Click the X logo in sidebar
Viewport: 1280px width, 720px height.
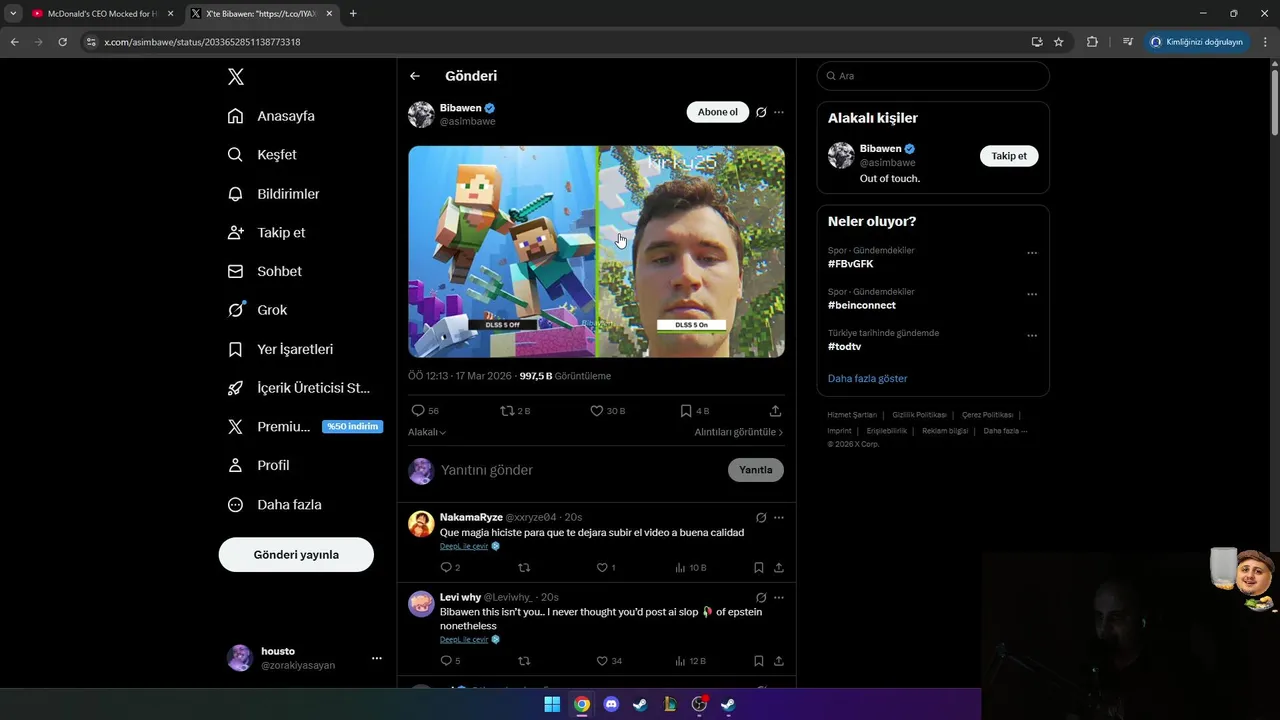(235, 77)
